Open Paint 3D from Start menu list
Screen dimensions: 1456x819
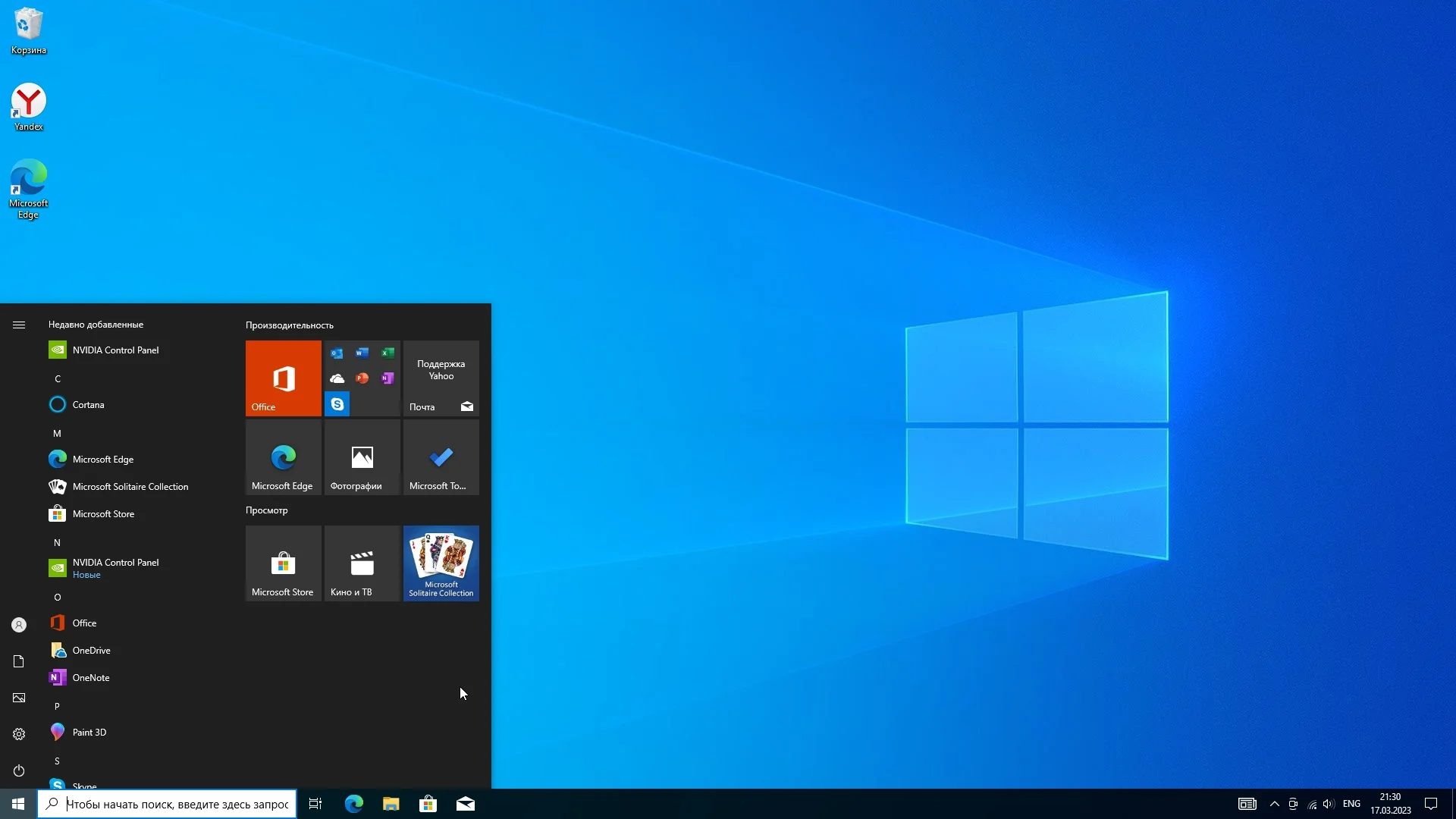click(89, 732)
